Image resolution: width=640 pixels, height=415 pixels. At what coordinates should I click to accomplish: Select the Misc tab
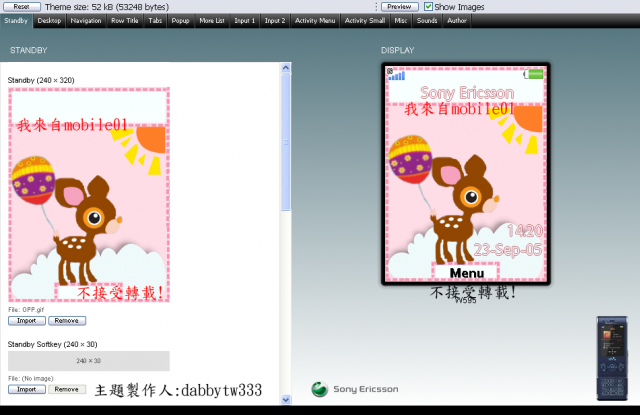401,21
